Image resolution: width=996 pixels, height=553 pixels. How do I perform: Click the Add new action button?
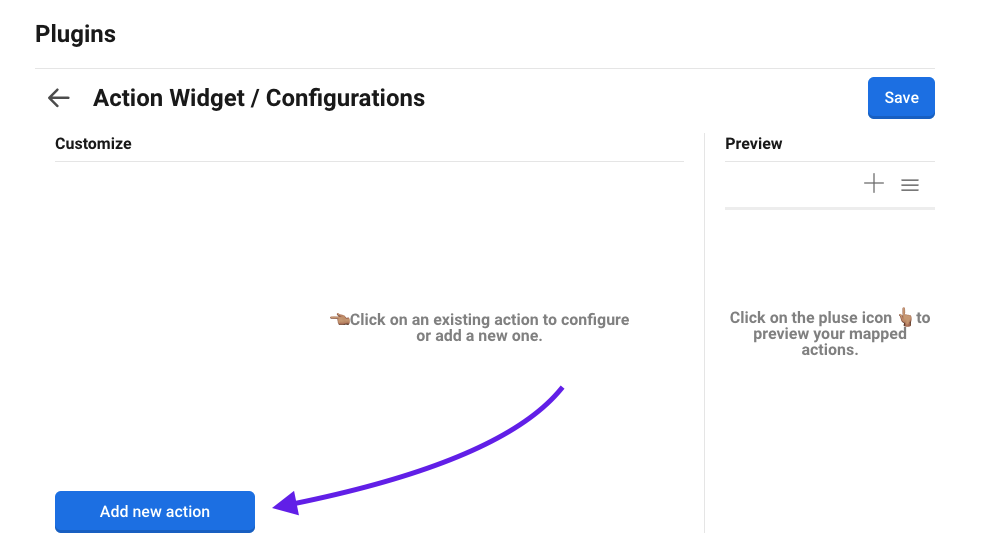point(155,511)
